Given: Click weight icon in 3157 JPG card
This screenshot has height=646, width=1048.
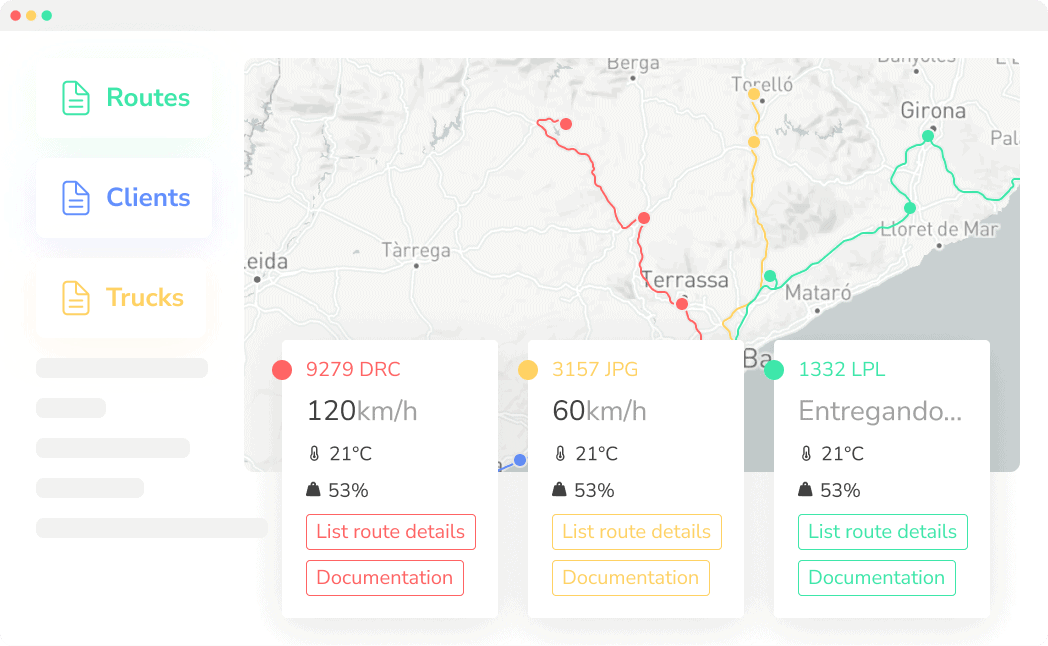Looking at the screenshot, I should click(560, 490).
